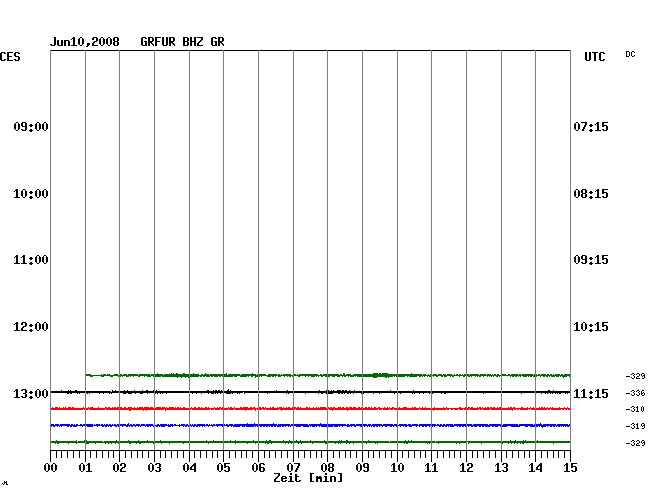
Task: Select the 13:00 CES time label
Action: tap(31, 393)
